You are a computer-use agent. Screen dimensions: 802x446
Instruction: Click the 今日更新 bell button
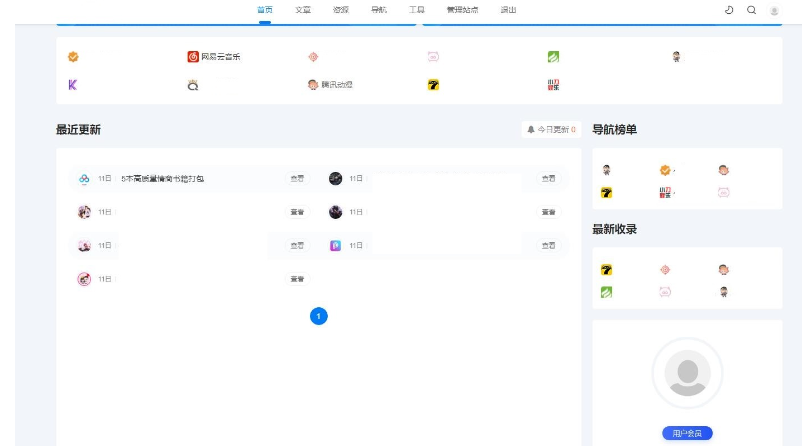(551, 129)
